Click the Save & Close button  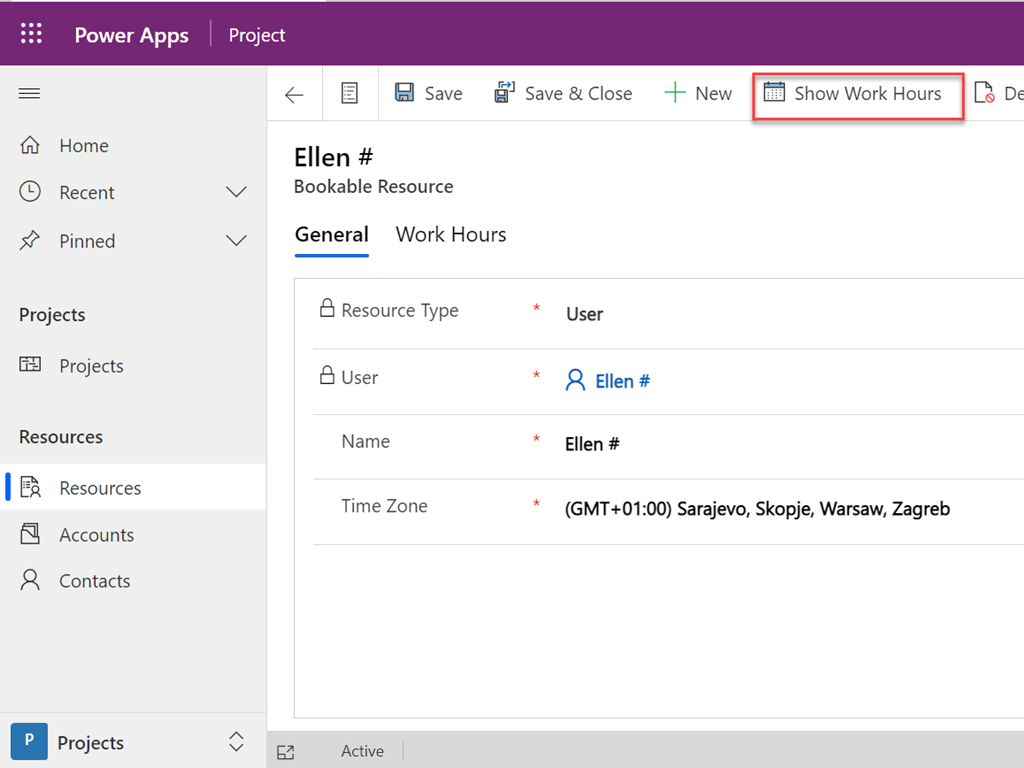(564, 93)
